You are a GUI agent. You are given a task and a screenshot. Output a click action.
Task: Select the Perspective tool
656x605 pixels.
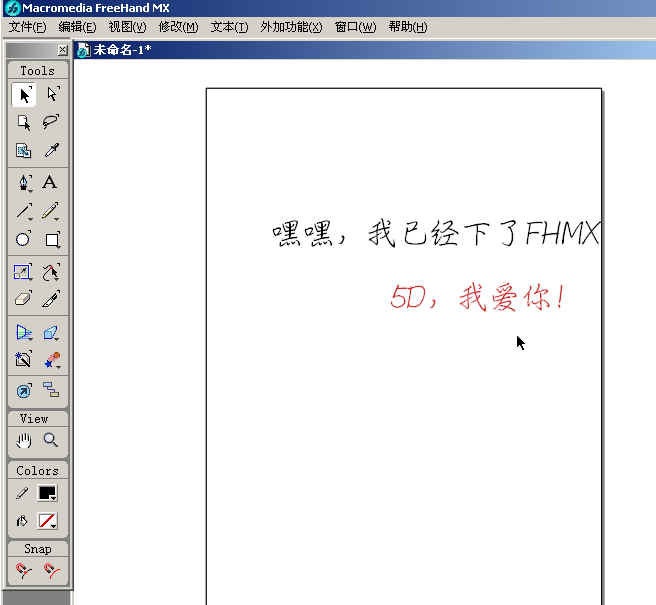coord(24,333)
